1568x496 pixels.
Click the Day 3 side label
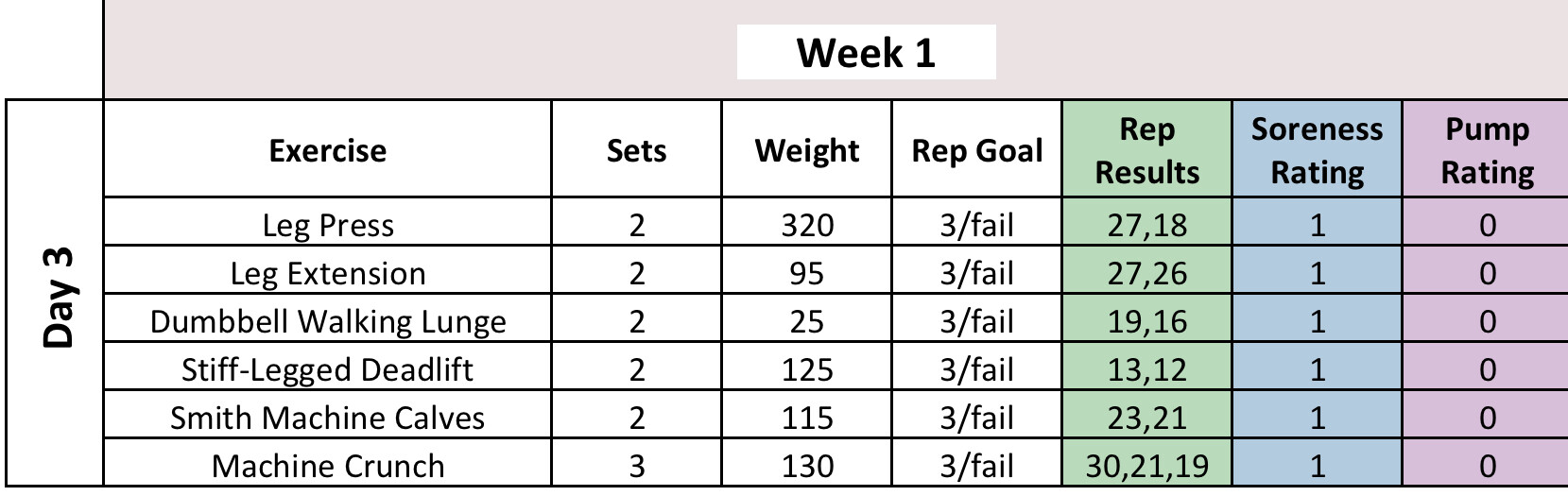[58, 298]
